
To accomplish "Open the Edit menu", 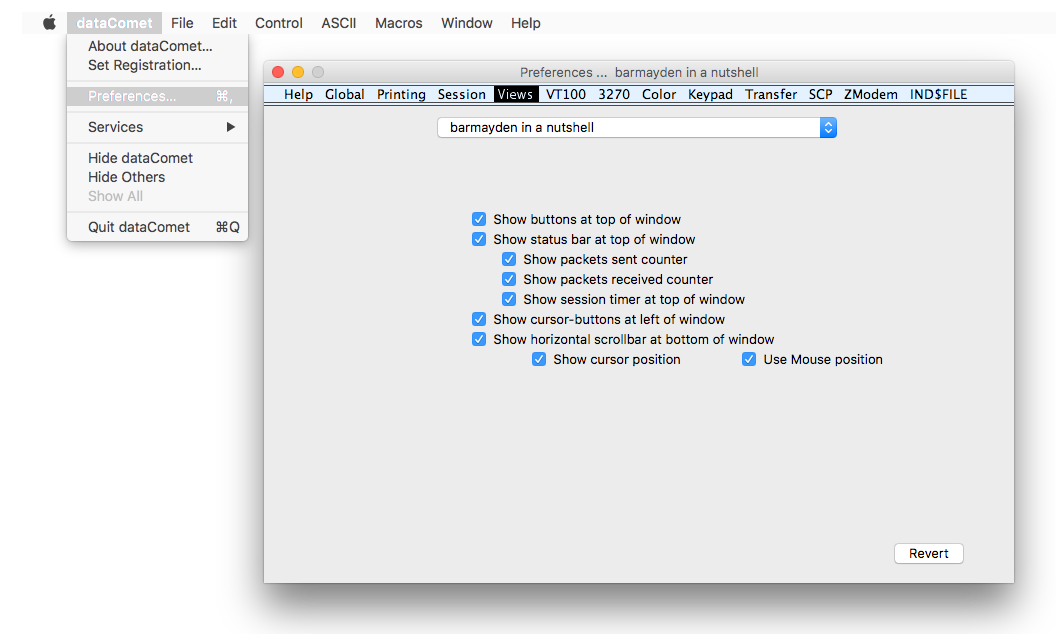I will (224, 23).
